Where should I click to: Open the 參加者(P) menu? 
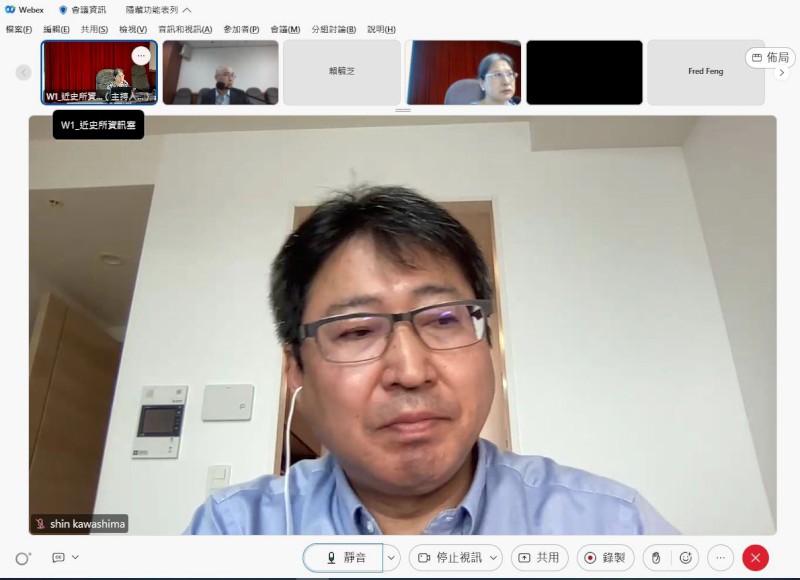point(241,29)
